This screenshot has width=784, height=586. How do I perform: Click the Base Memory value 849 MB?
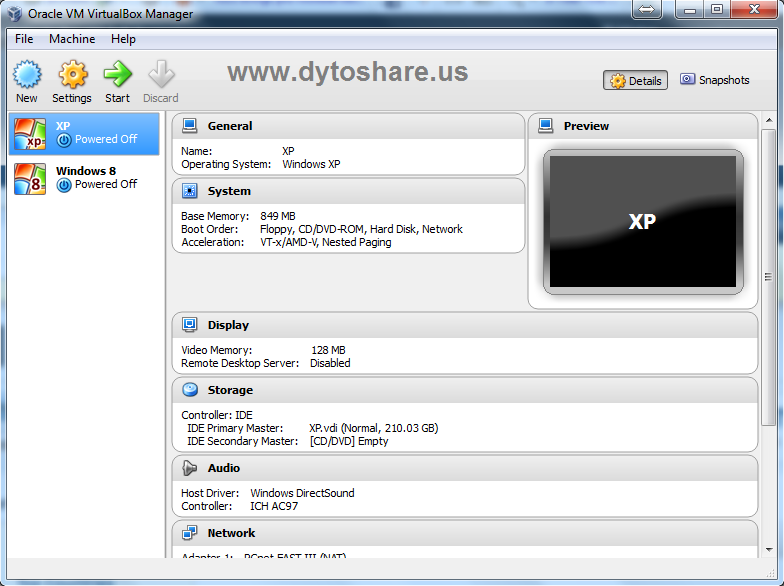[278, 216]
